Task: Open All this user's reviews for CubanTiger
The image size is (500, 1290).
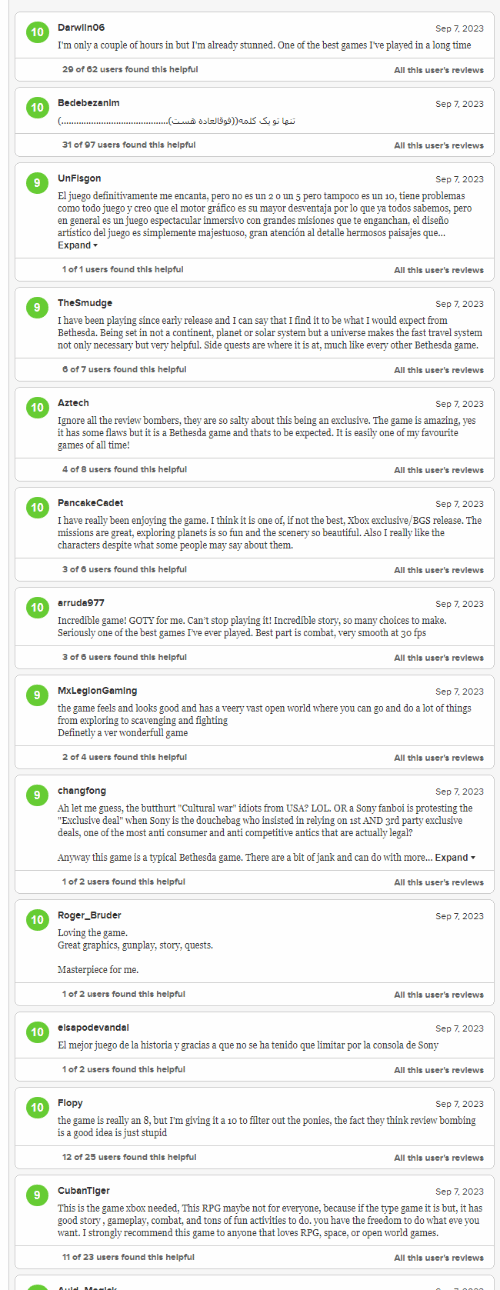Action: 439,1257
